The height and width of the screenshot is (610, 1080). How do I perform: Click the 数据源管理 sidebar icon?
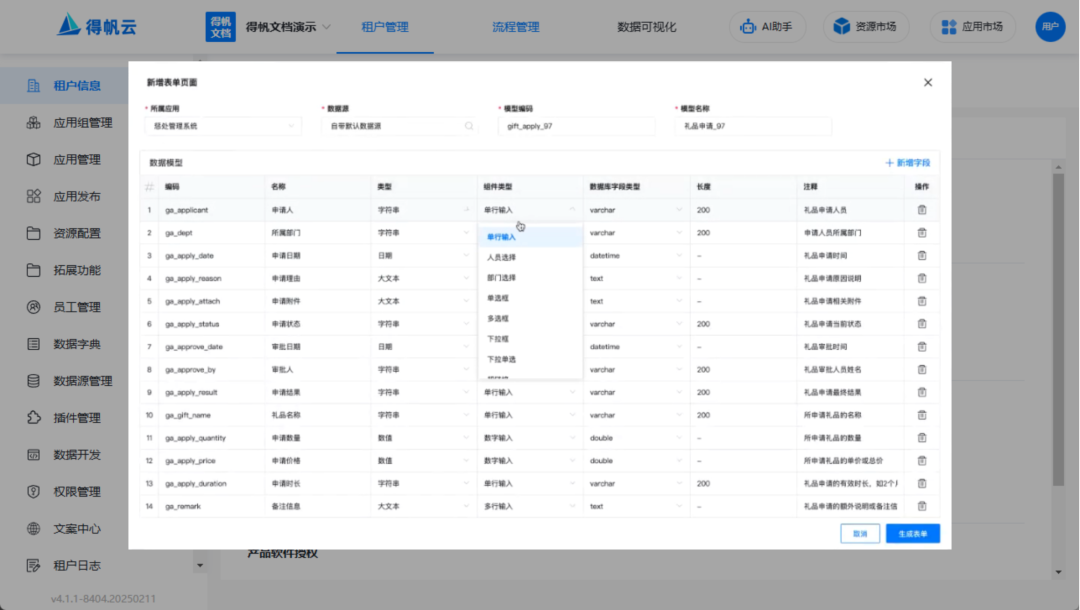(x=33, y=380)
